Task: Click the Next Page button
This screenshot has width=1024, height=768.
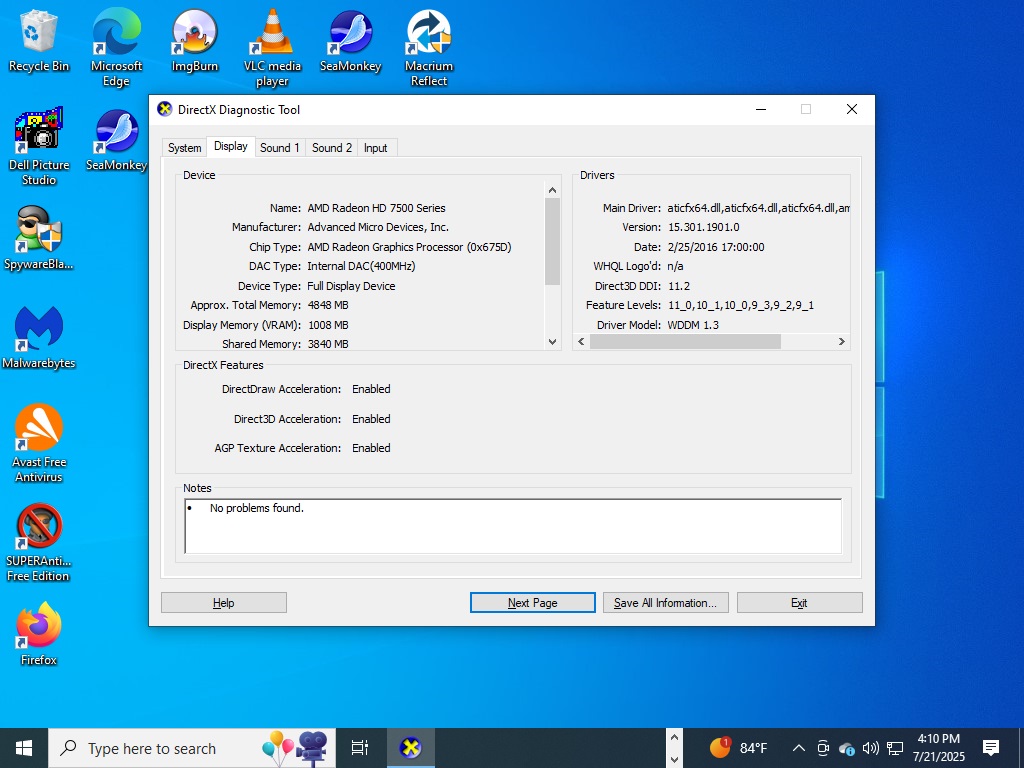Action: click(x=532, y=603)
